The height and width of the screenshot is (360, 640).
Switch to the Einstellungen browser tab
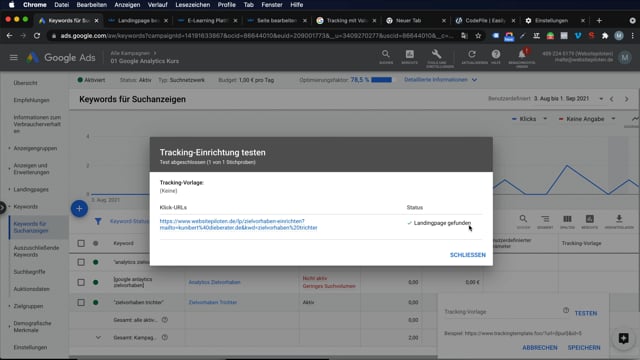(555, 20)
